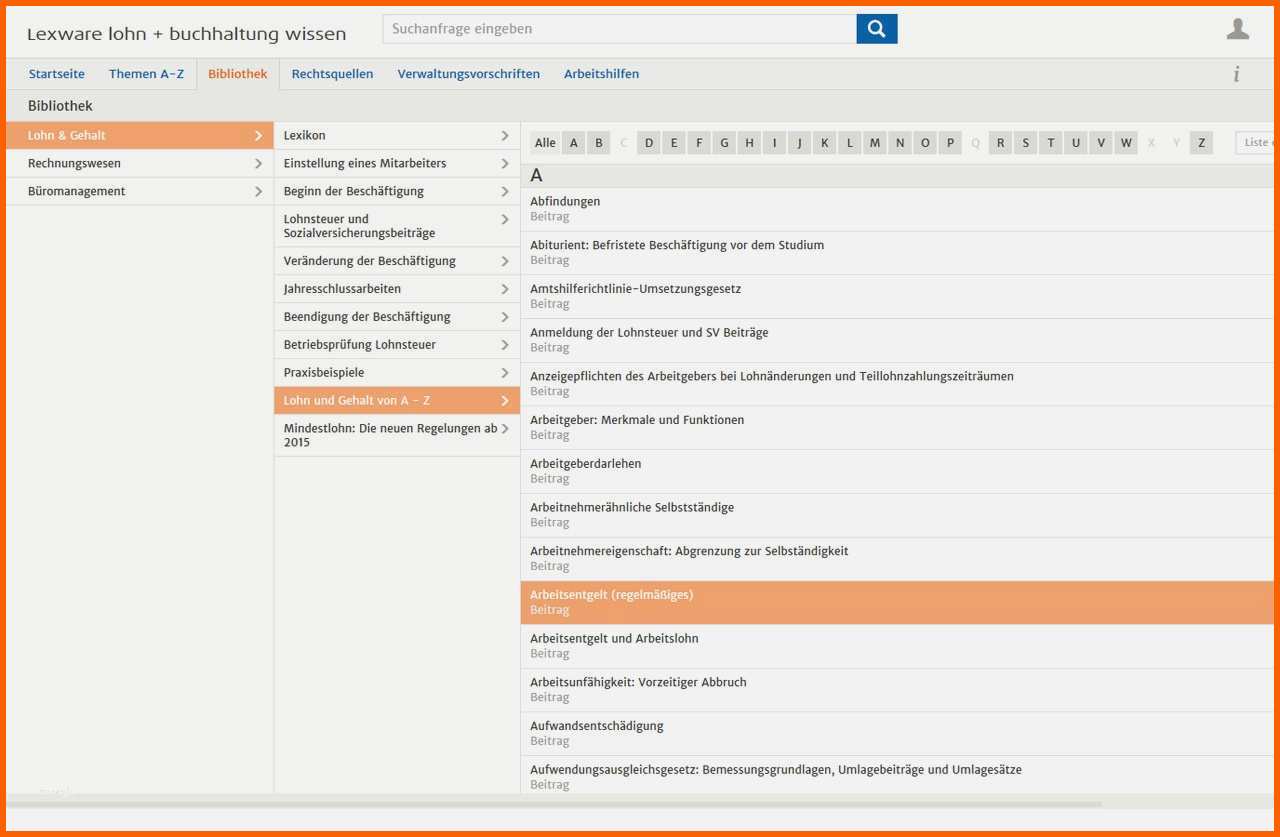
Task: Open Arbeitgeberdarlehen article
Action: point(897,471)
